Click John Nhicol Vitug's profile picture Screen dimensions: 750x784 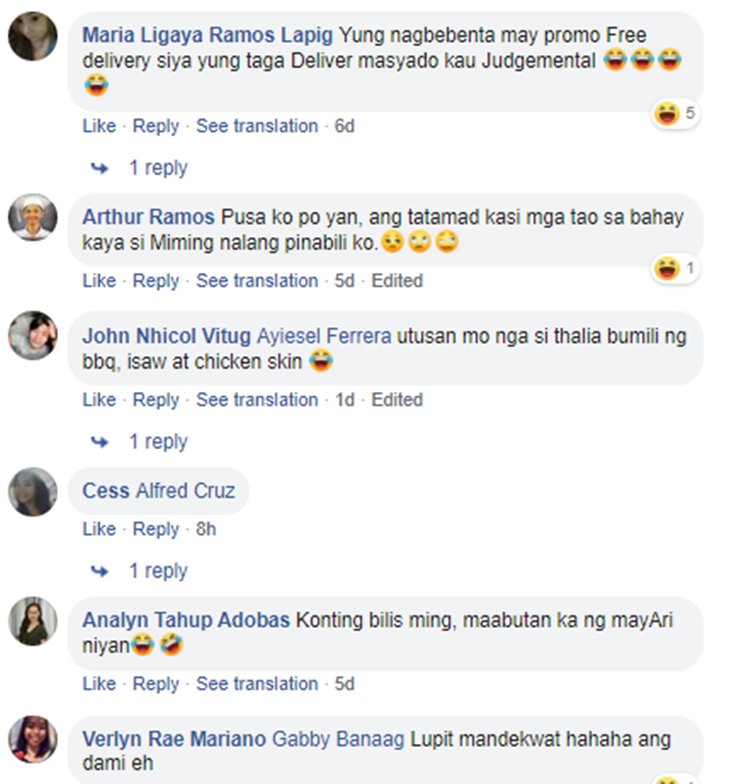point(33,336)
